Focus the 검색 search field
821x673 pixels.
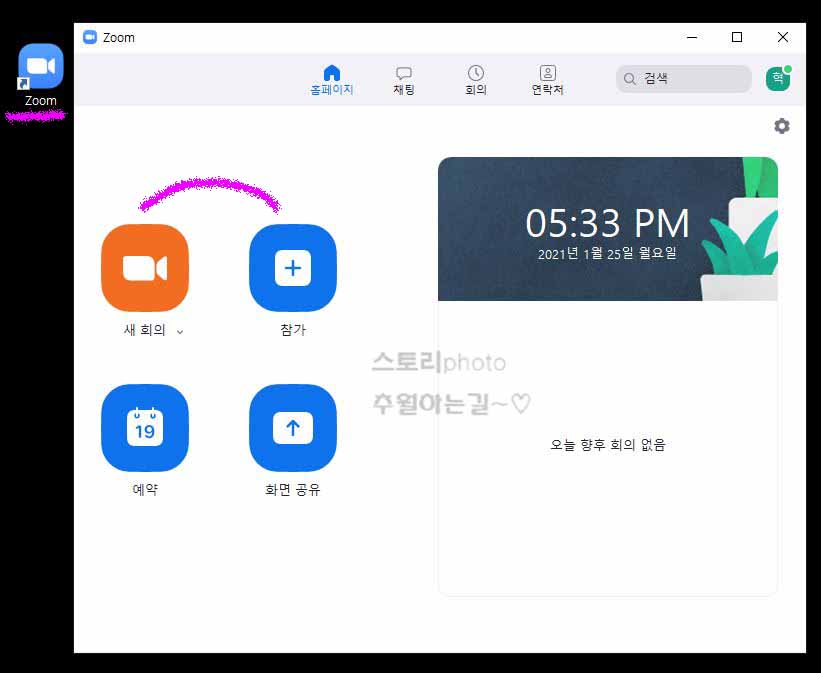(x=684, y=79)
